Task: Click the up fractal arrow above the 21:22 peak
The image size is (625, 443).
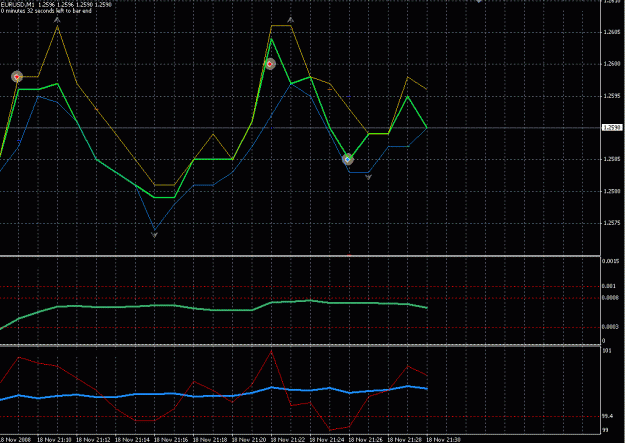Action: pyautogui.click(x=291, y=20)
